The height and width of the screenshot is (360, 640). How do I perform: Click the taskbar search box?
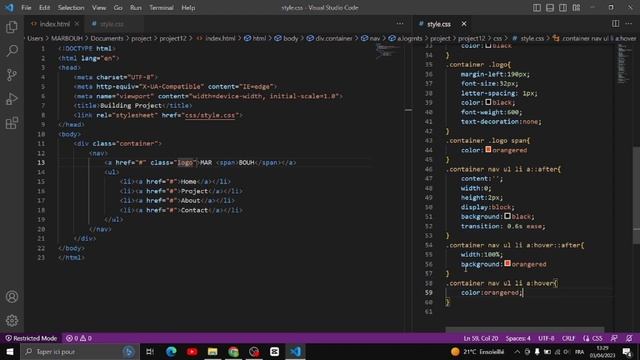(79, 351)
